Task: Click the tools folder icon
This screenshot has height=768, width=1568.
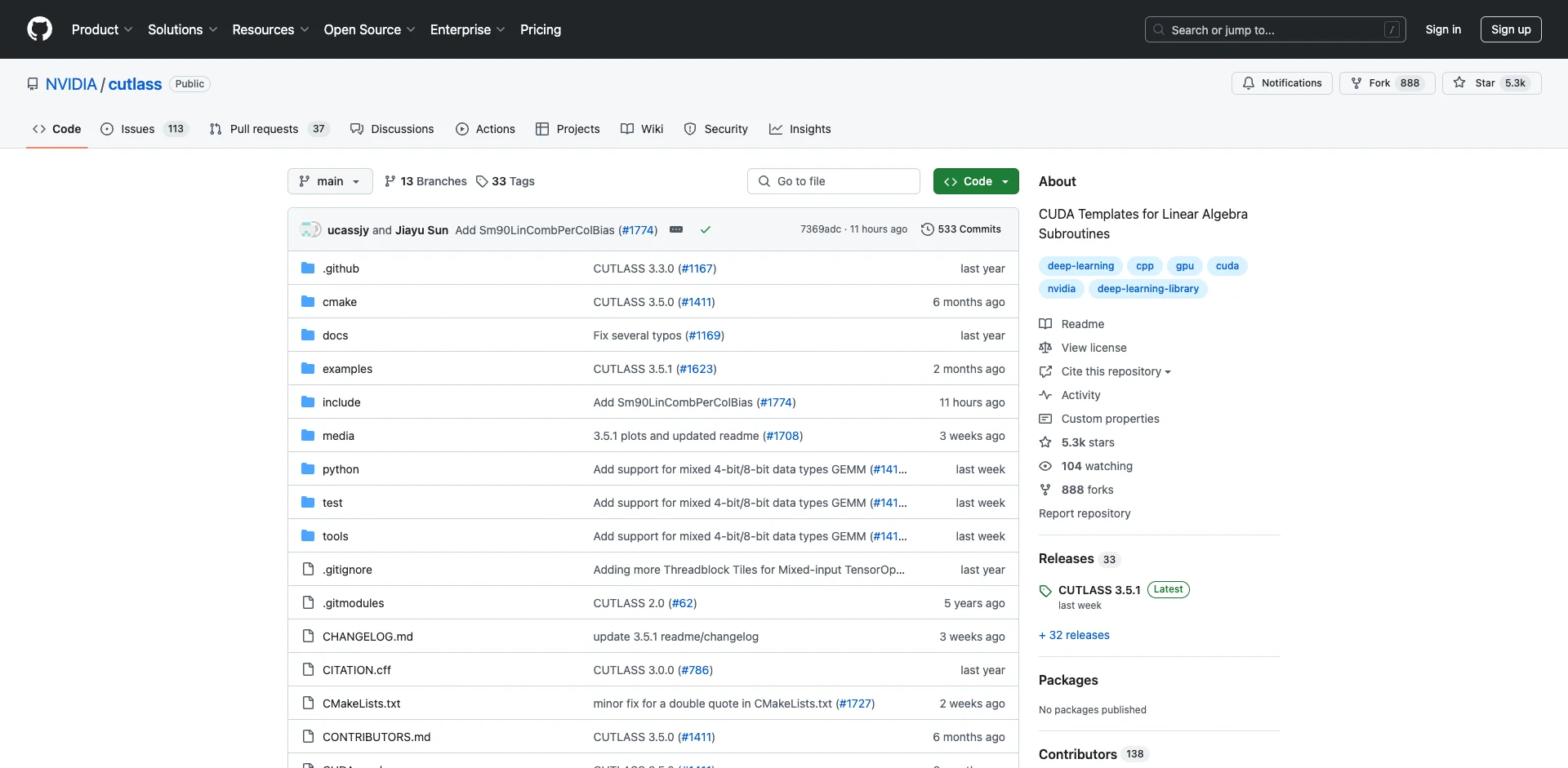Action: [x=308, y=535]
